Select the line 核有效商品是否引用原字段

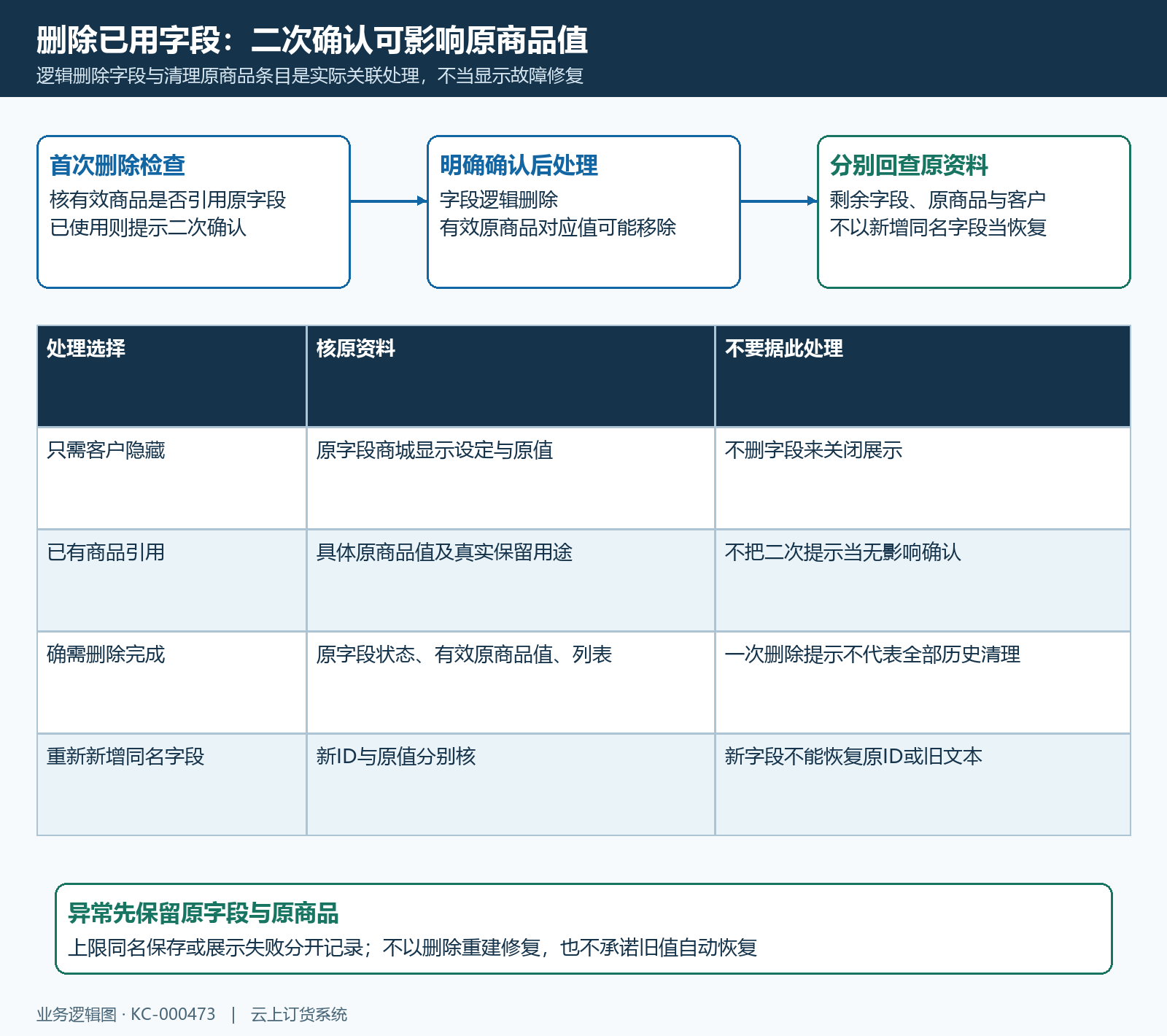click(x=168, y=200)
